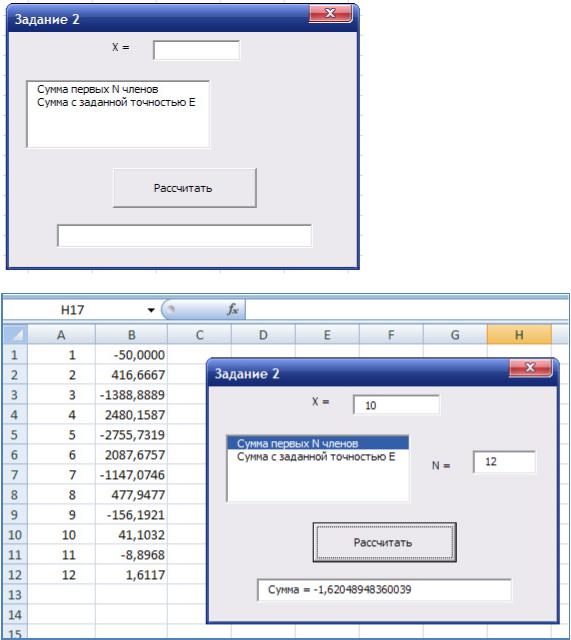Select column B header
The height and width of the screenshot is (640, 571).
click(131, 335)
